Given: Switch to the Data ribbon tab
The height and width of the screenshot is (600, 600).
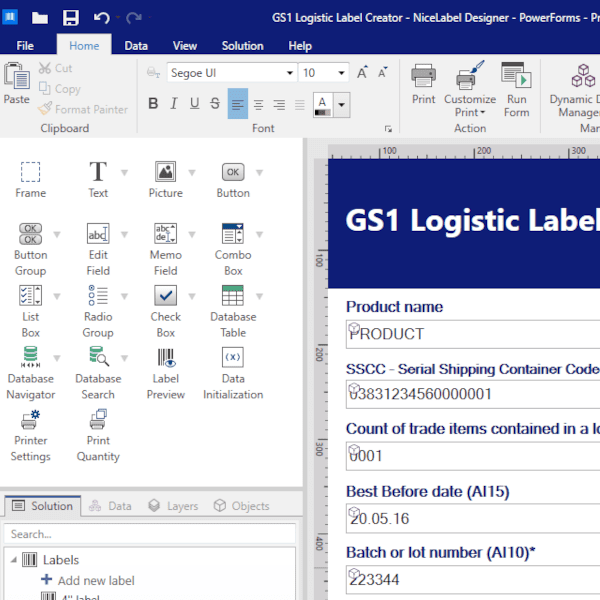Looking at the screenshot, I should coord(136,46).
